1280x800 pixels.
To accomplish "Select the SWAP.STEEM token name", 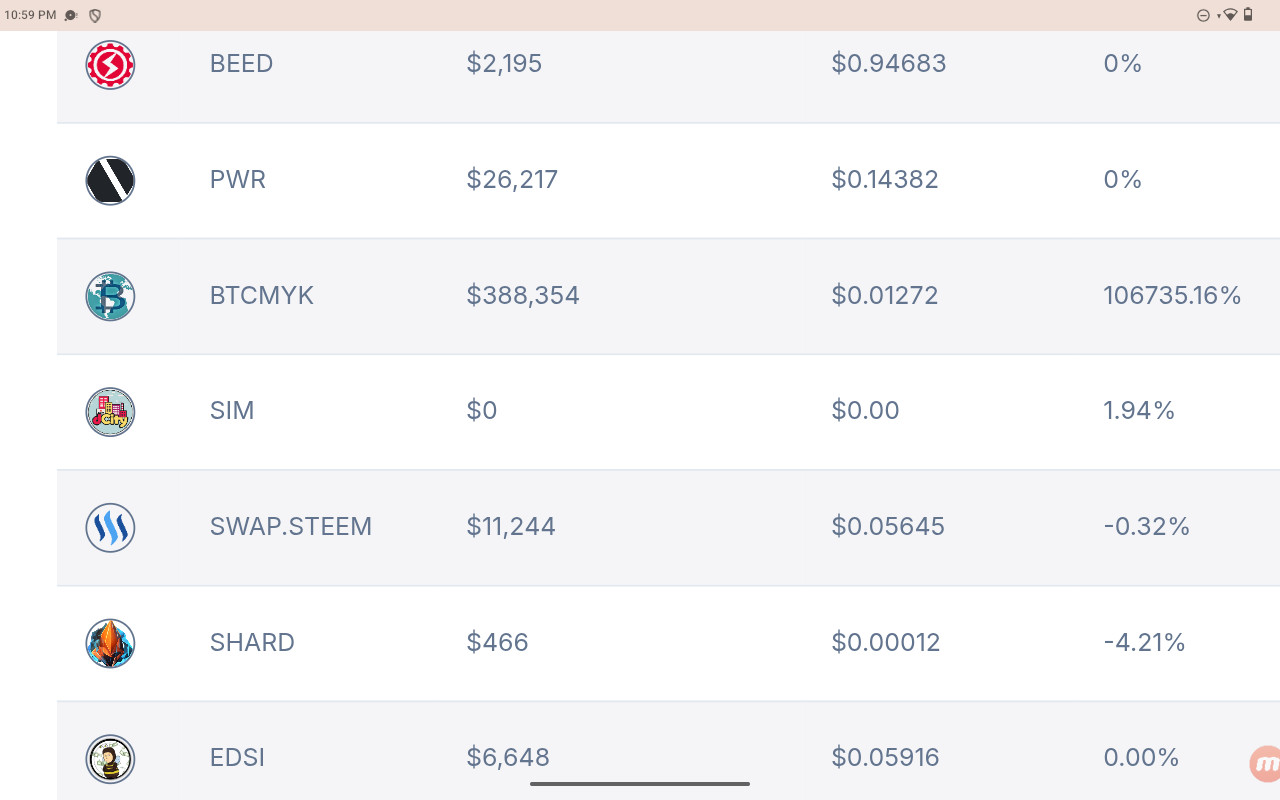I will coord(291,527).
